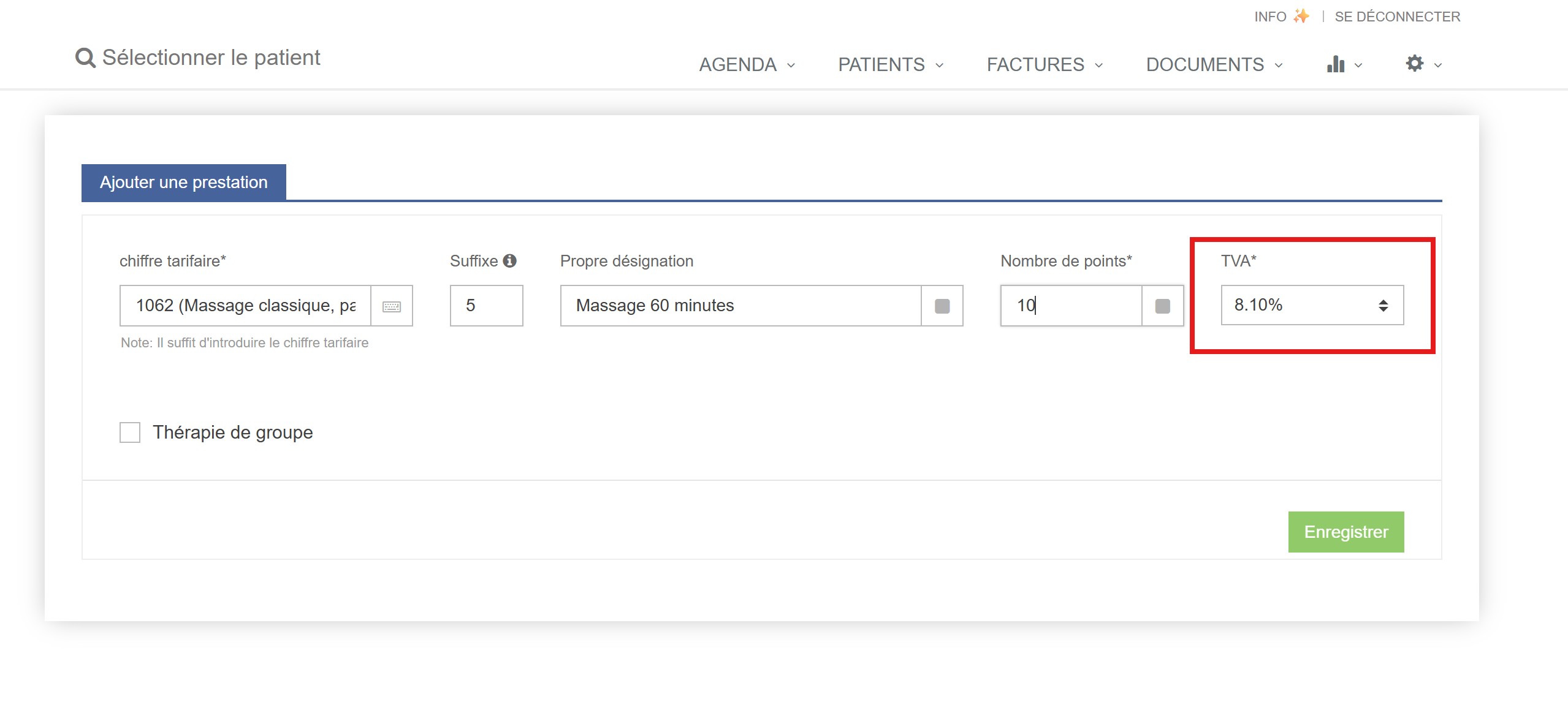
Task: Click the chiffre tarifaire input field
Action: pos(245,306)
